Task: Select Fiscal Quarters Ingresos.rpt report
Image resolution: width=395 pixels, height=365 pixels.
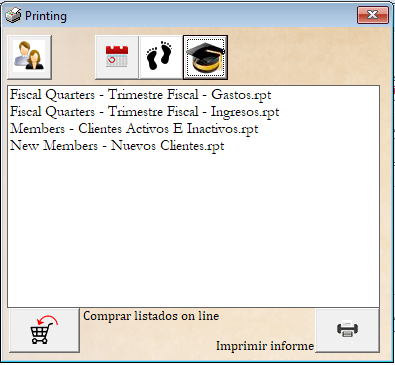Action: point(144,112)
